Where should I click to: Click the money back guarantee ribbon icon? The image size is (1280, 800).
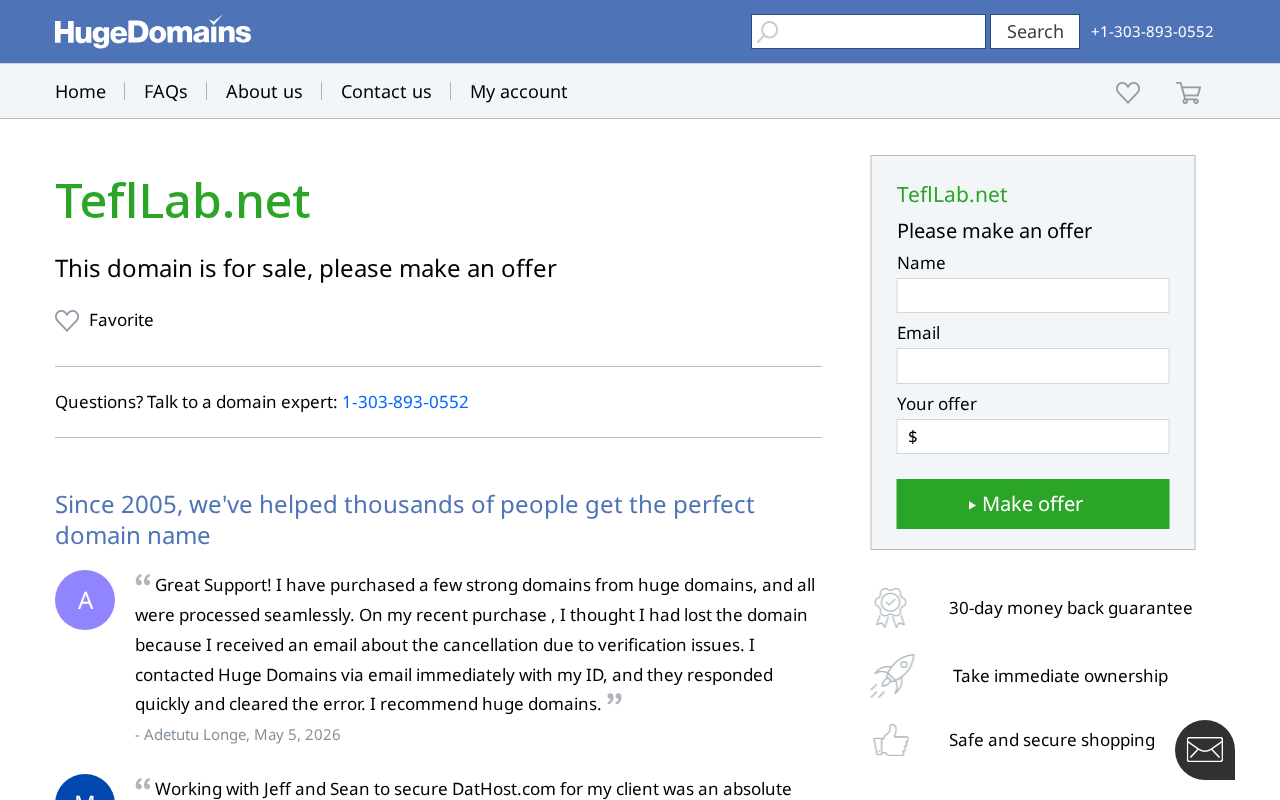[x=890, y=607]
